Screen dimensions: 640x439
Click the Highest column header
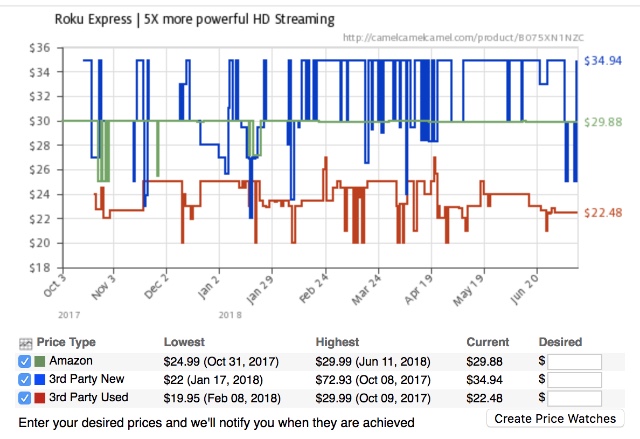click(337, 342)
